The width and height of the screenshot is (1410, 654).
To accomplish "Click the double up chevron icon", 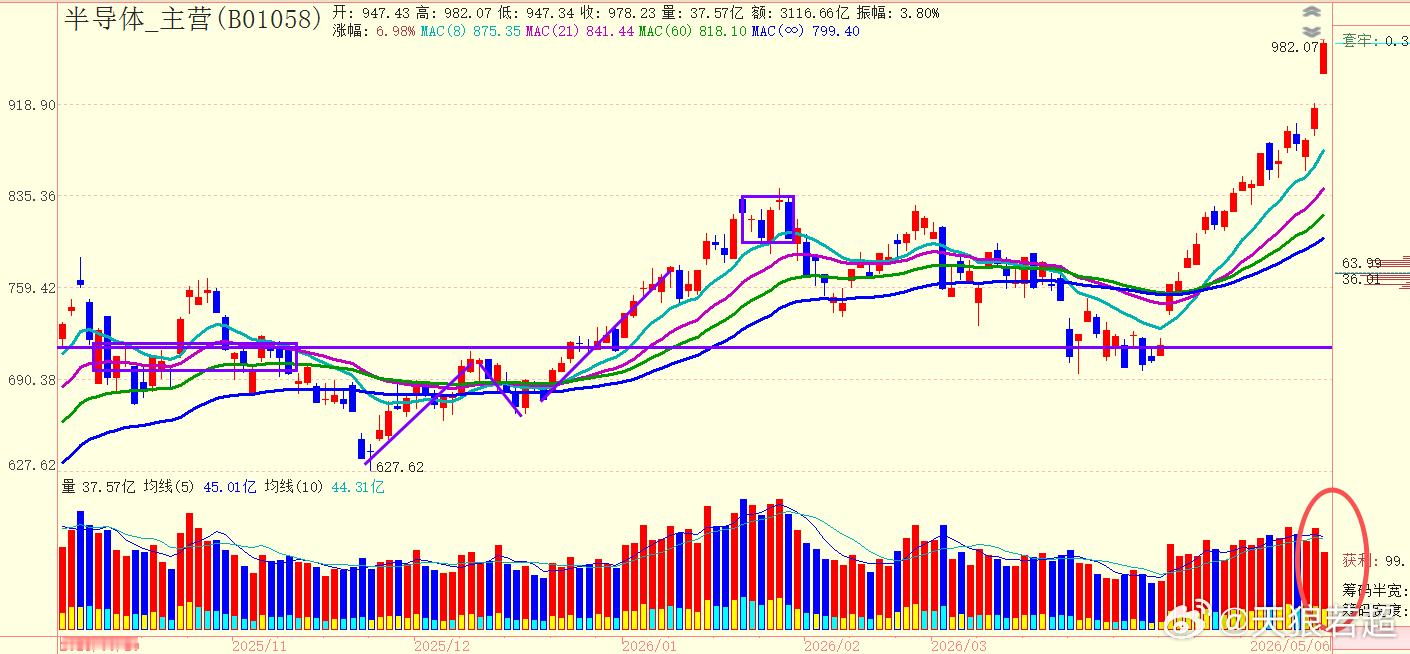I will pyautogui.click(x=1312, y=11).
